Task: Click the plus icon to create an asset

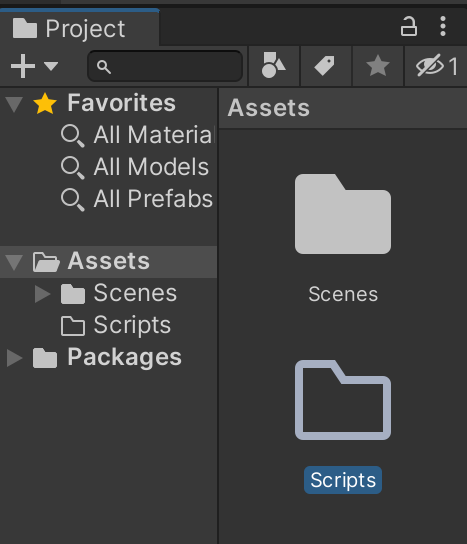Action: (x=23, y=66)
